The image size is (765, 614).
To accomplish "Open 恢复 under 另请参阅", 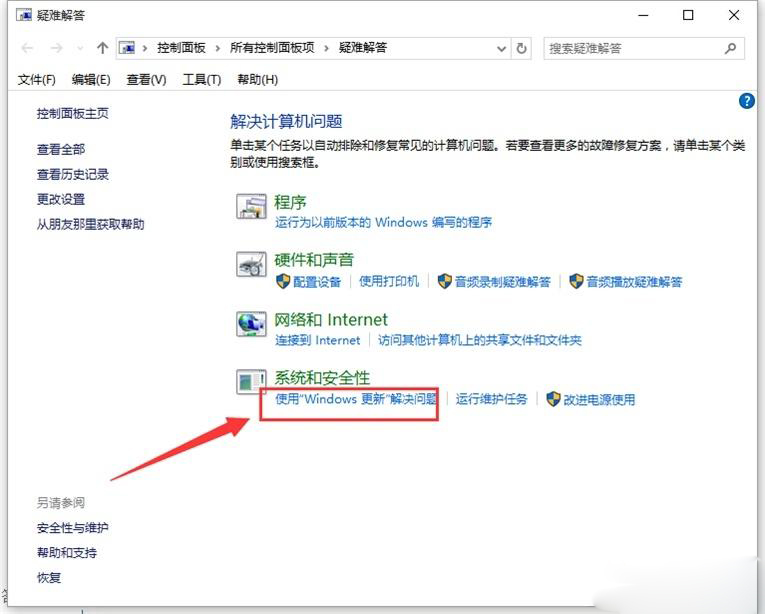I will 49,578.
